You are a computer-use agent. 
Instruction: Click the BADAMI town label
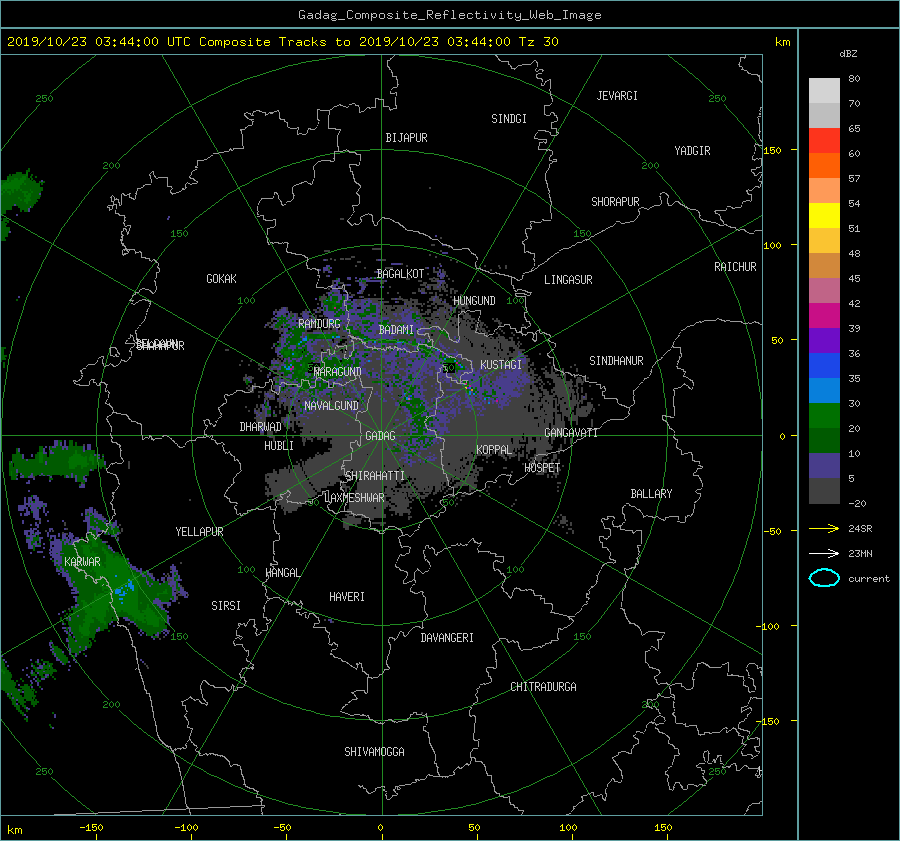pos(396,330)
